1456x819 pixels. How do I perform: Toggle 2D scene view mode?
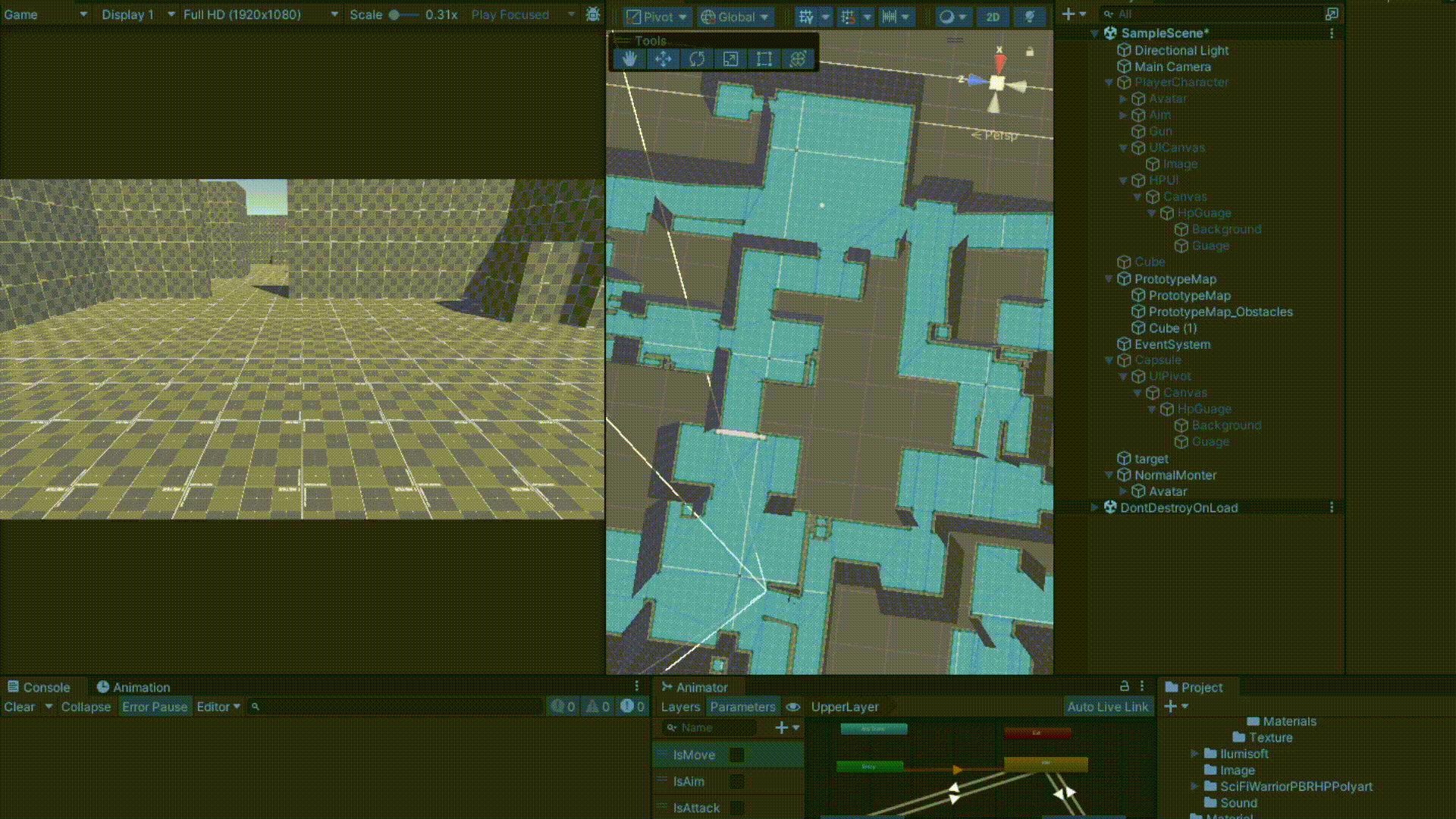click(992, 17)
